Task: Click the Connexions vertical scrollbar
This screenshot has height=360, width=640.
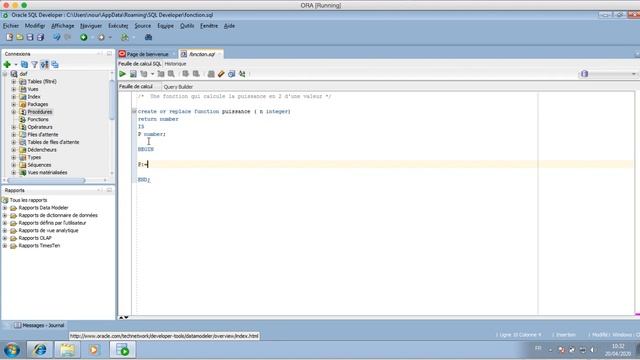Action: click(x=112, y=100)
